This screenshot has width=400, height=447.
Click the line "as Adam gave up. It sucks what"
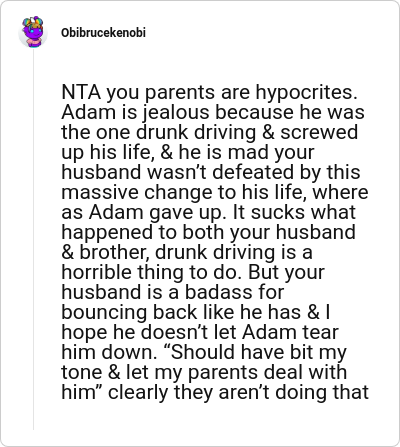point(208,212)
